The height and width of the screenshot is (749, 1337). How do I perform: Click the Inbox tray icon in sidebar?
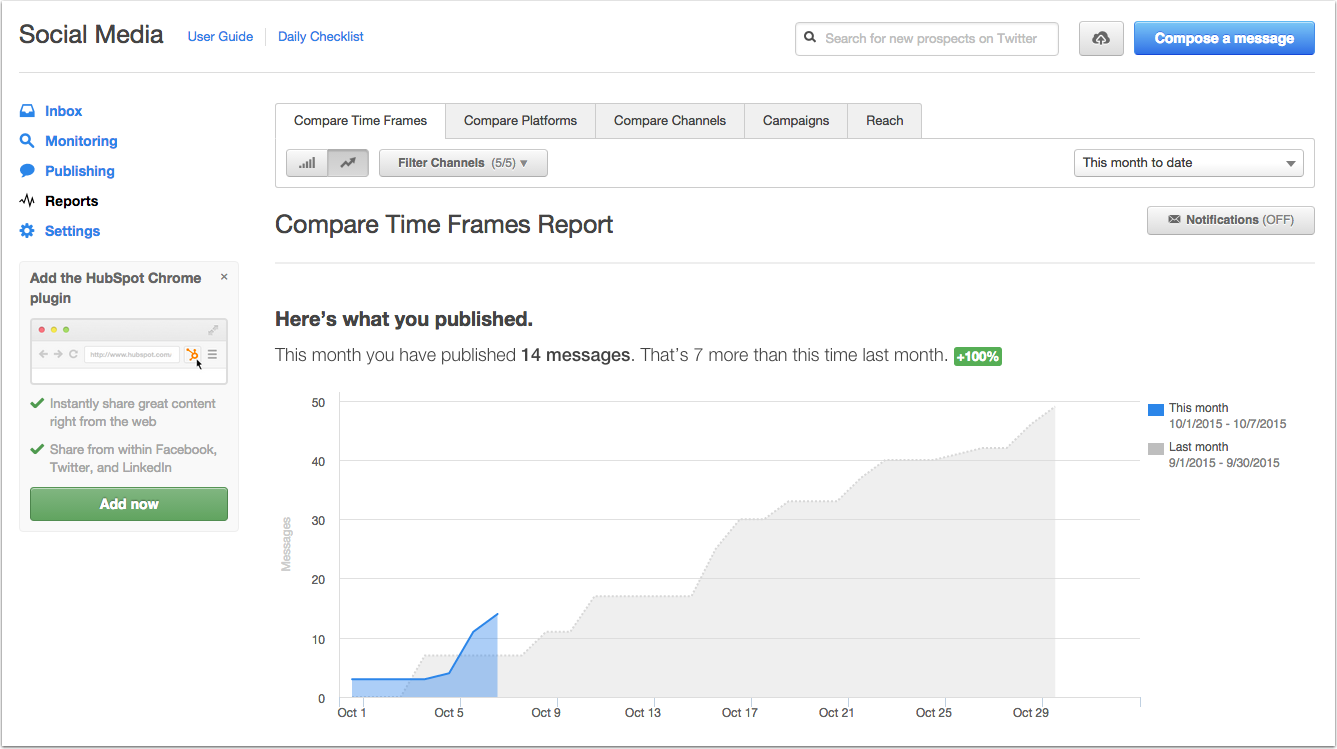pos(27,111)
